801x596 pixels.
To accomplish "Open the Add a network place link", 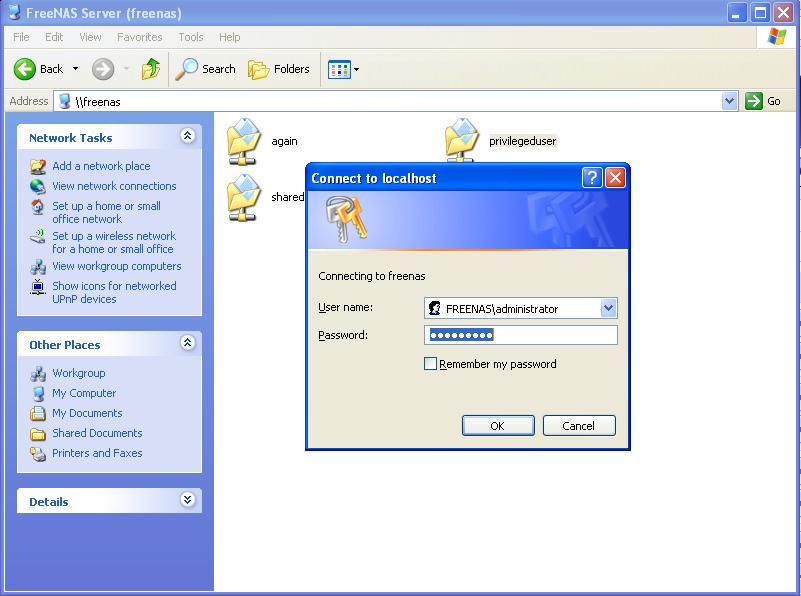I will (x=101, y=166).
